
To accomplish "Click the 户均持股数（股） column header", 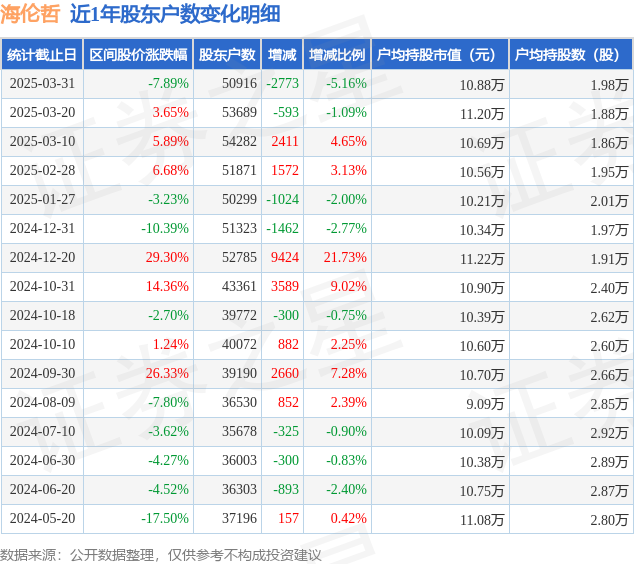I will pyautogui.click(x=571, y=55).
